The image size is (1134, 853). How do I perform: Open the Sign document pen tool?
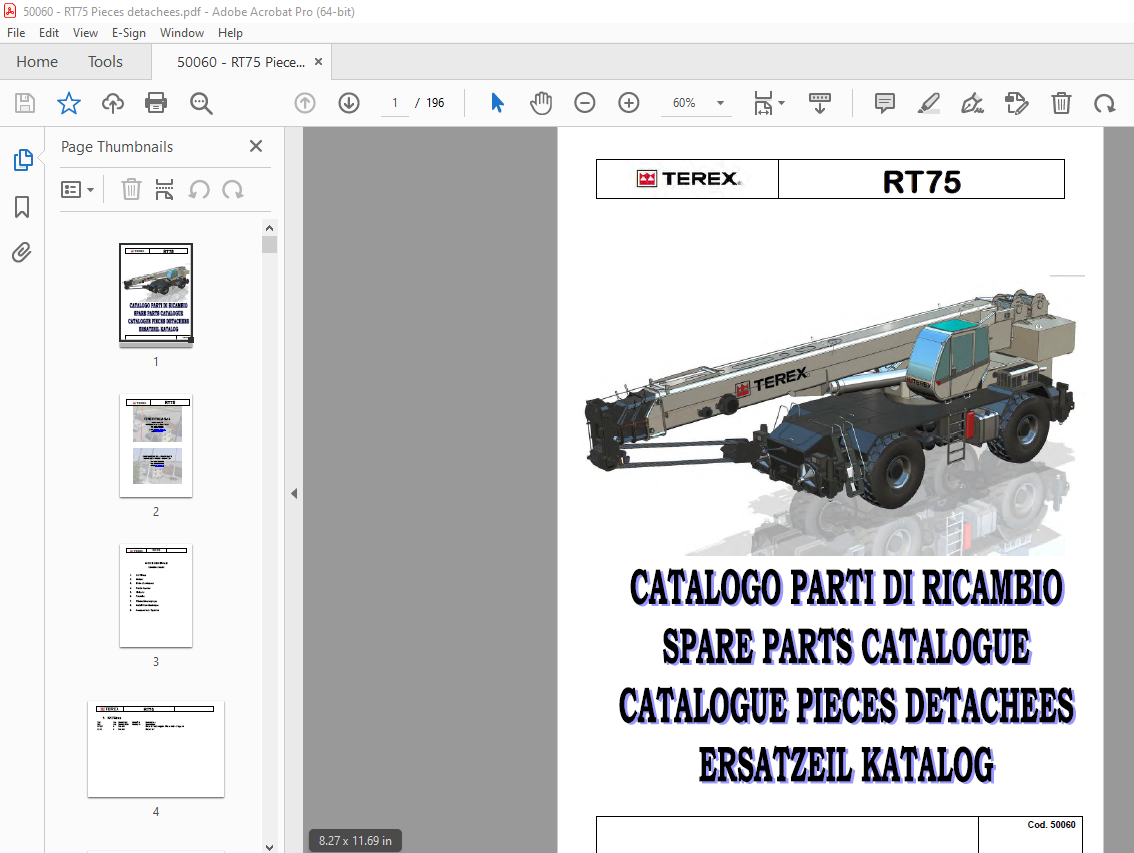pos(972,103)
